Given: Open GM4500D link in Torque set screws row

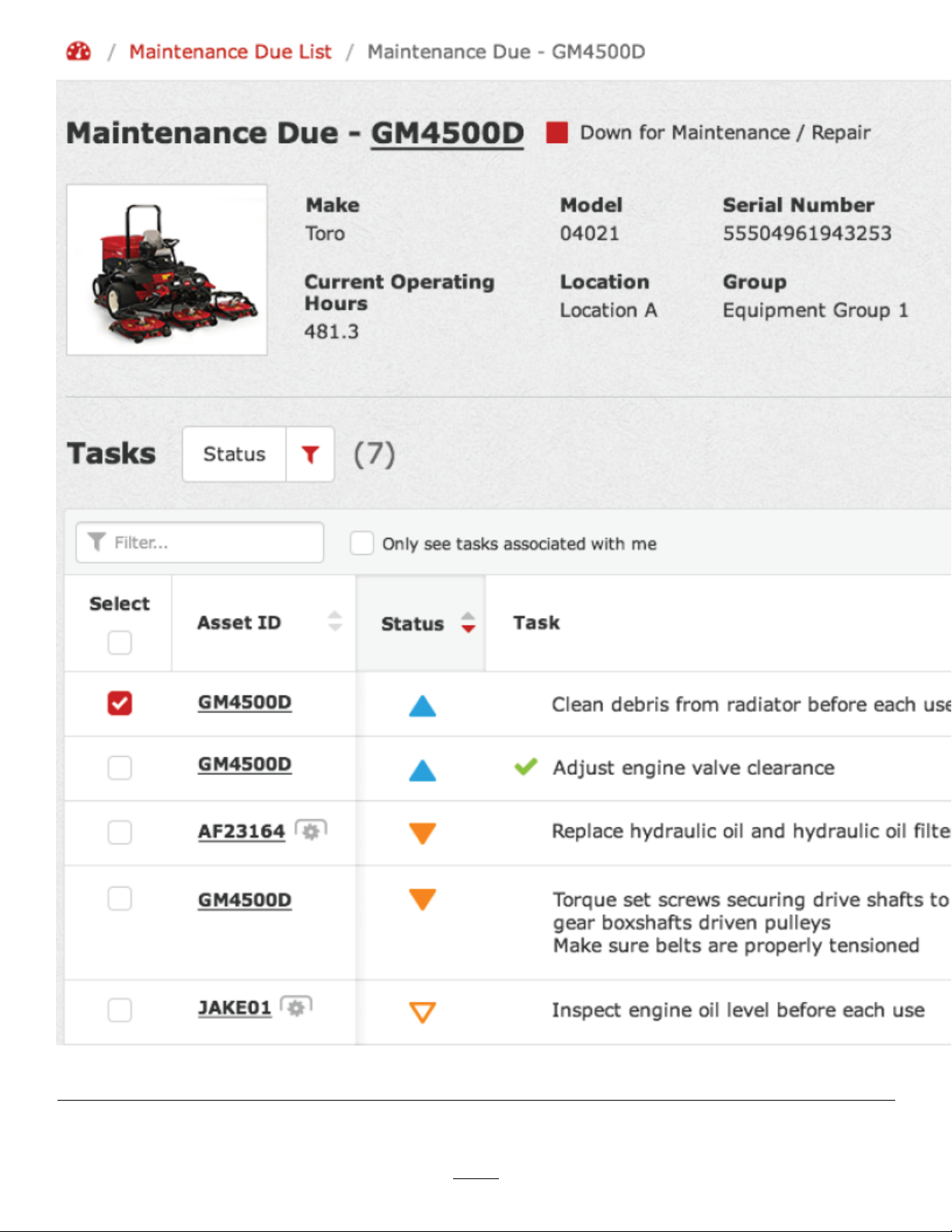Looking at the screenshot, I should tap(245, 900).
